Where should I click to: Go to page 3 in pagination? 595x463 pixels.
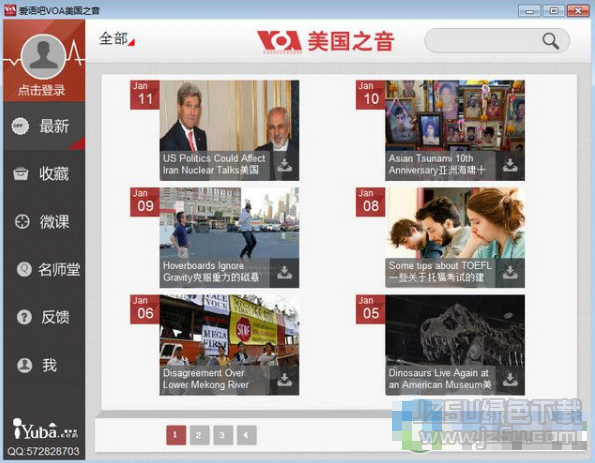223,435
